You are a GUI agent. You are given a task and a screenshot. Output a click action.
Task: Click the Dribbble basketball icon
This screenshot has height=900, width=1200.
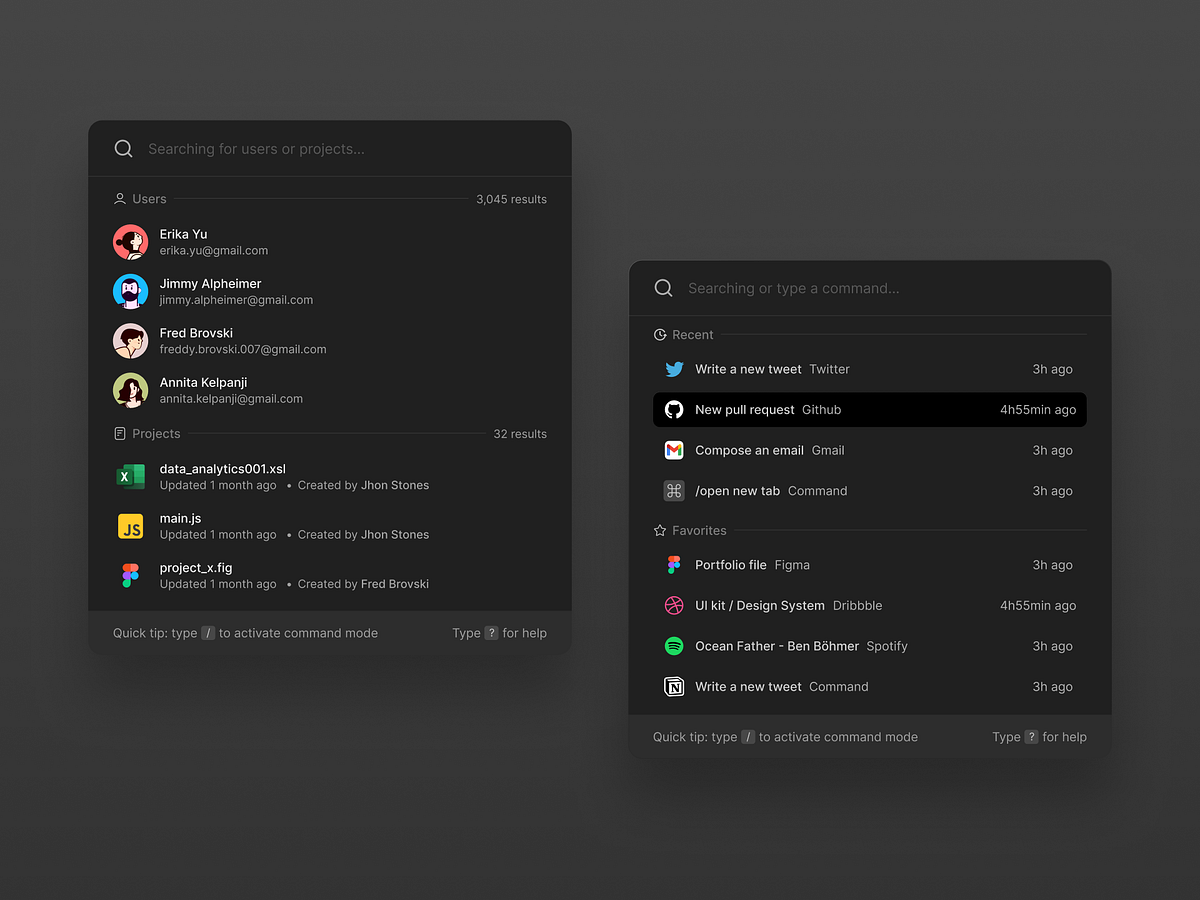tap(674, 606)
